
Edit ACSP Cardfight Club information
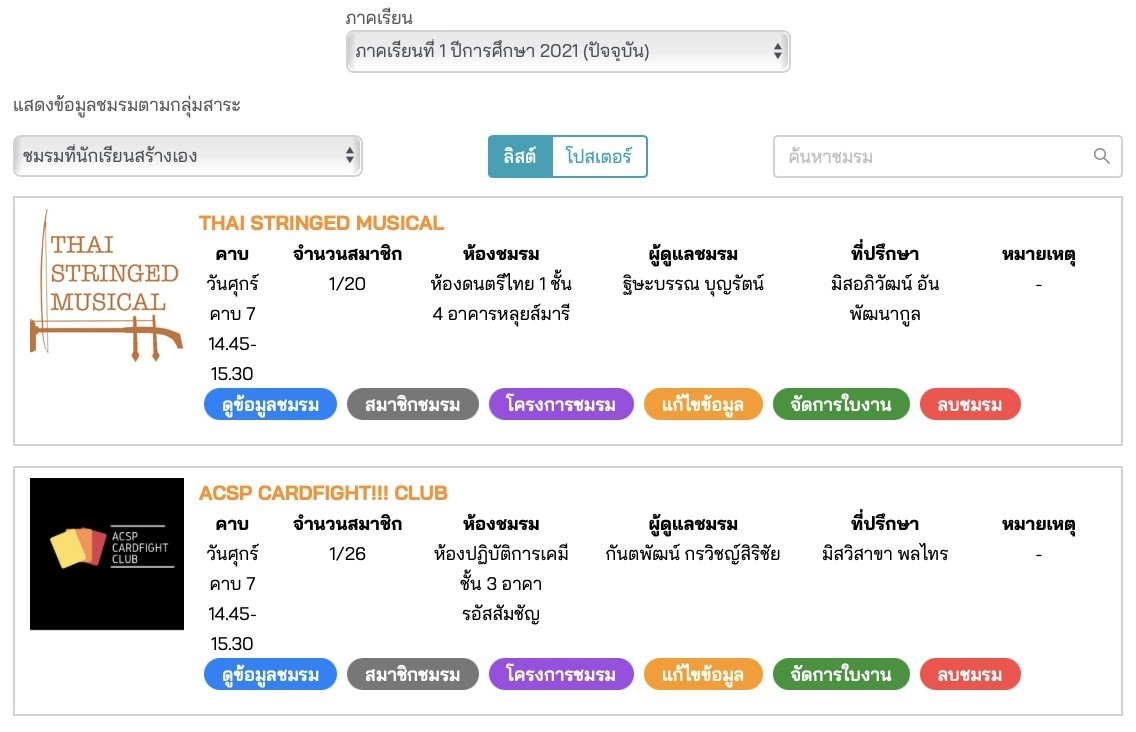703,675
